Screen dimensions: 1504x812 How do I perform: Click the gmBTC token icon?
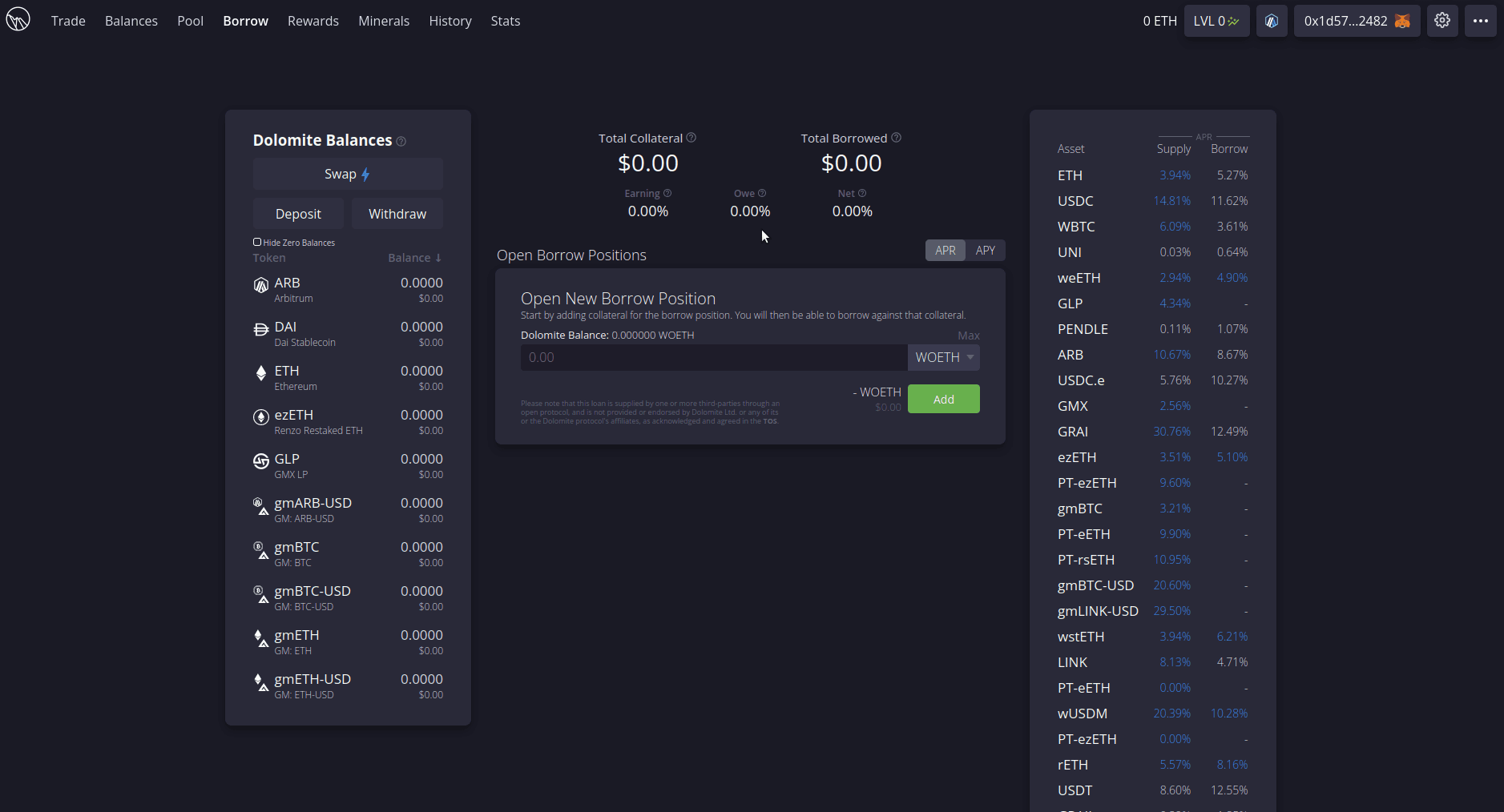[x=260, y=550]
